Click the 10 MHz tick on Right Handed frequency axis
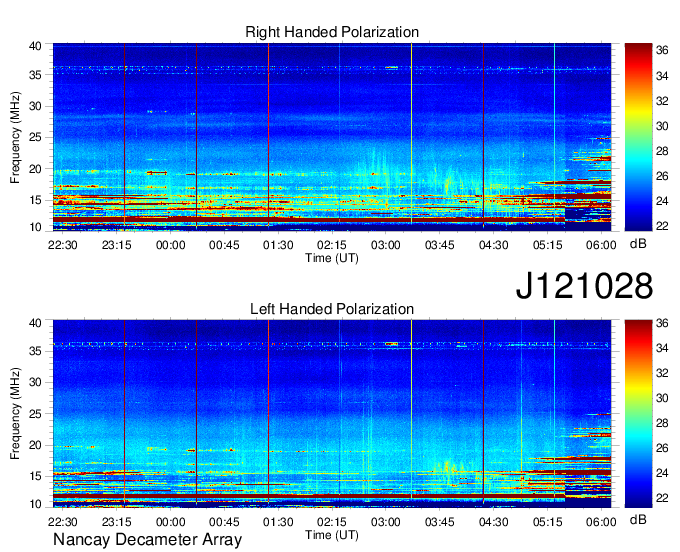680x552 pixels. (x=36, y=227)
